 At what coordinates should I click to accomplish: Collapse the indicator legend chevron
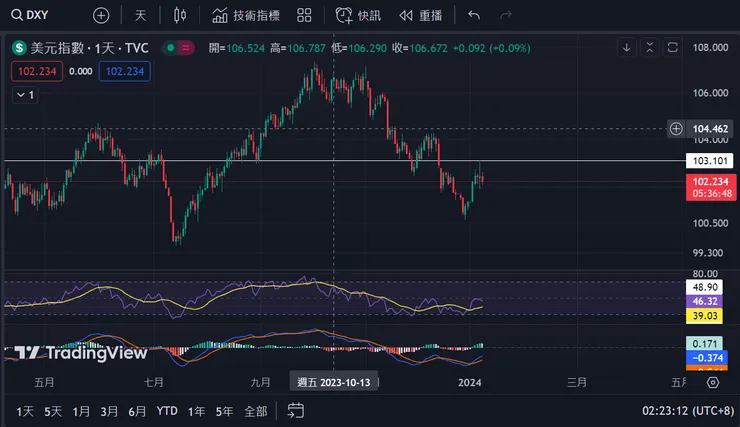(x=25, y=95)
